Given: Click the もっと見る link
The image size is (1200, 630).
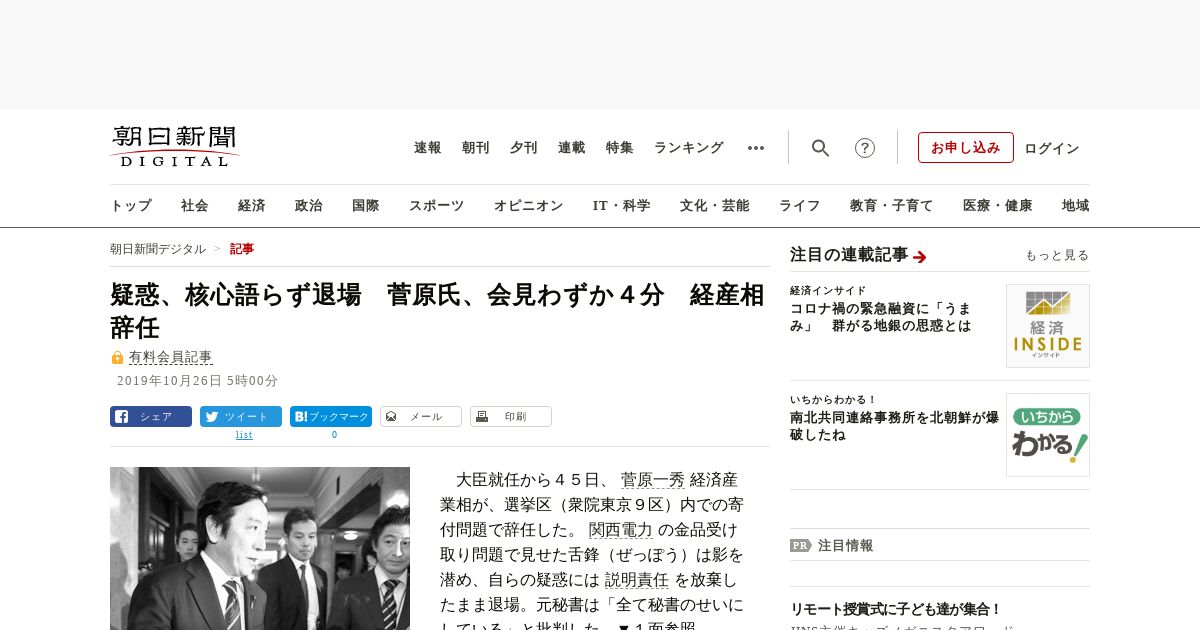Looking at the screenshot, I should click(x=1057, y=256).
